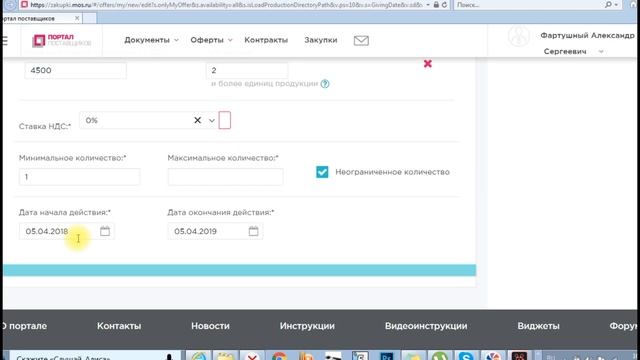The height and width of the screenshot is (360, 640).
Task: Click the Alice microphone icon in taskbar
Action: pyautogui.click(x=169, y=357)
